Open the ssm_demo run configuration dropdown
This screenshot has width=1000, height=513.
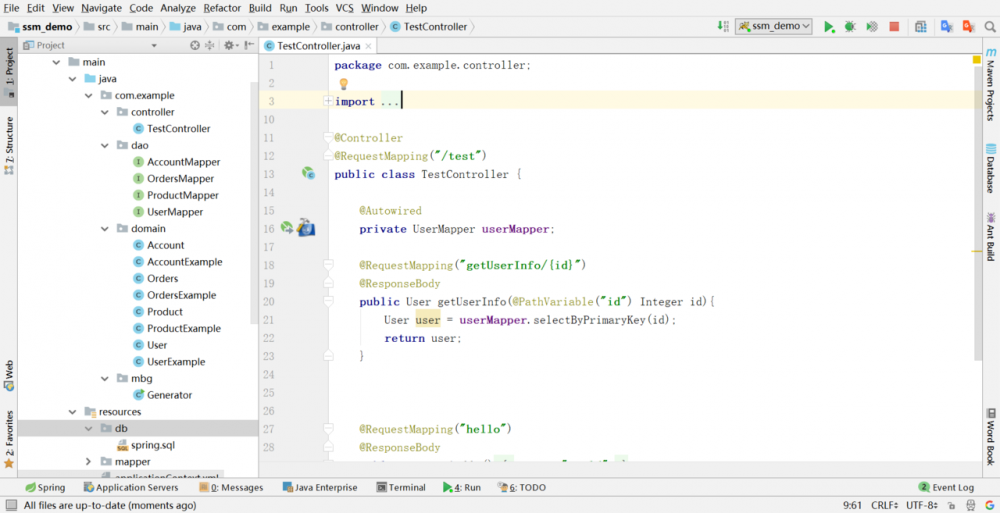(x=774, y=27)
